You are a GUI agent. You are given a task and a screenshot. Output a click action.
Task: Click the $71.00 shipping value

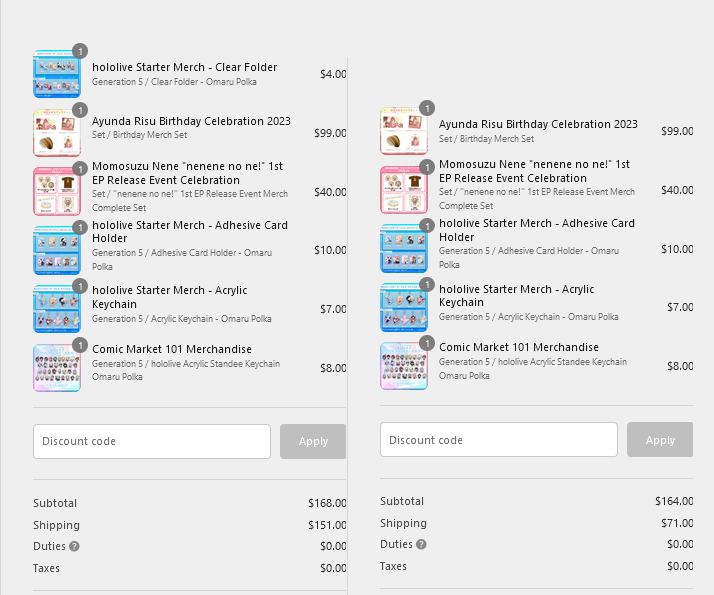click(677, 523)
